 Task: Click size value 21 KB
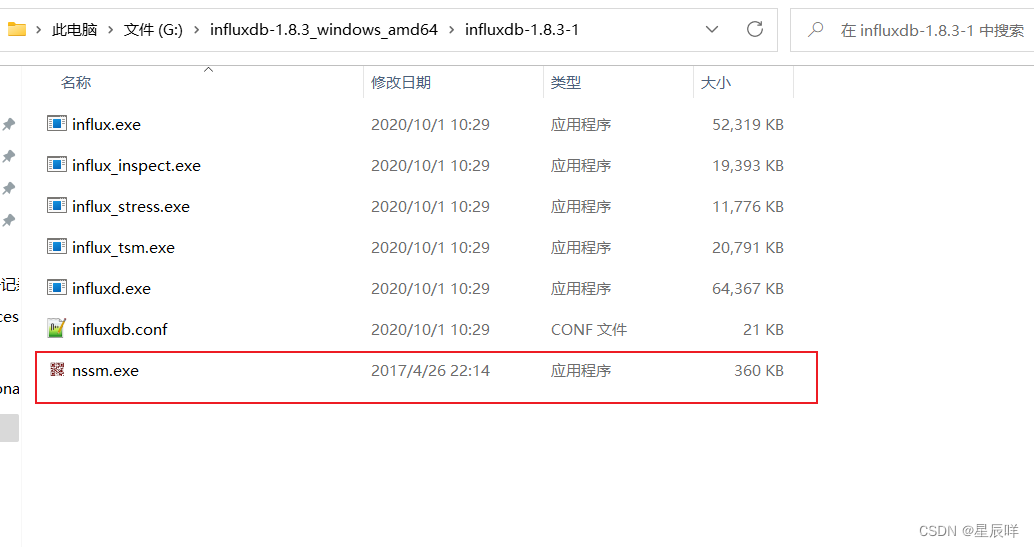pyautogui.click(x=763, y=329)
